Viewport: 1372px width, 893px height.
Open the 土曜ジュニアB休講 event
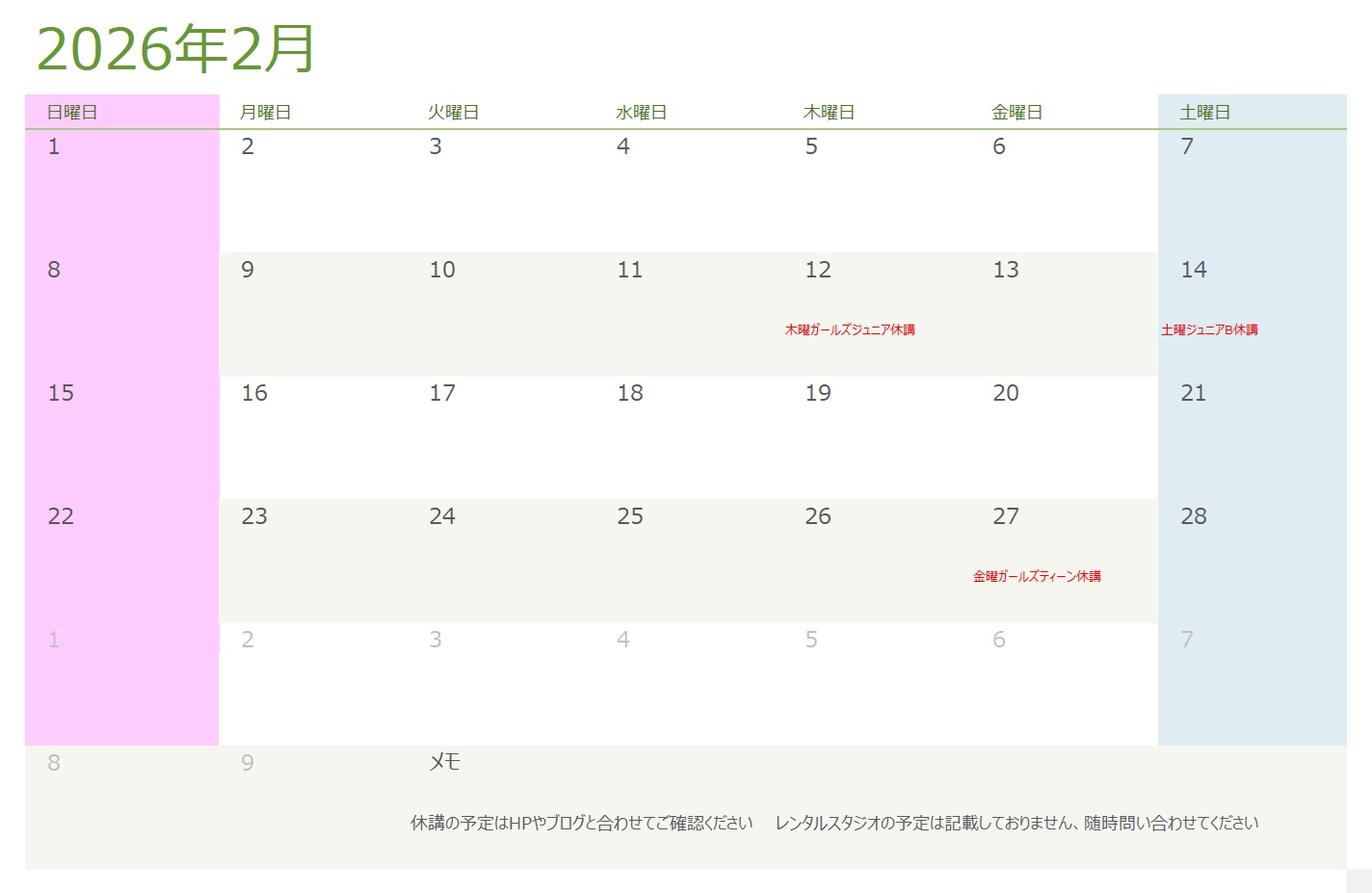point(1209,329)
